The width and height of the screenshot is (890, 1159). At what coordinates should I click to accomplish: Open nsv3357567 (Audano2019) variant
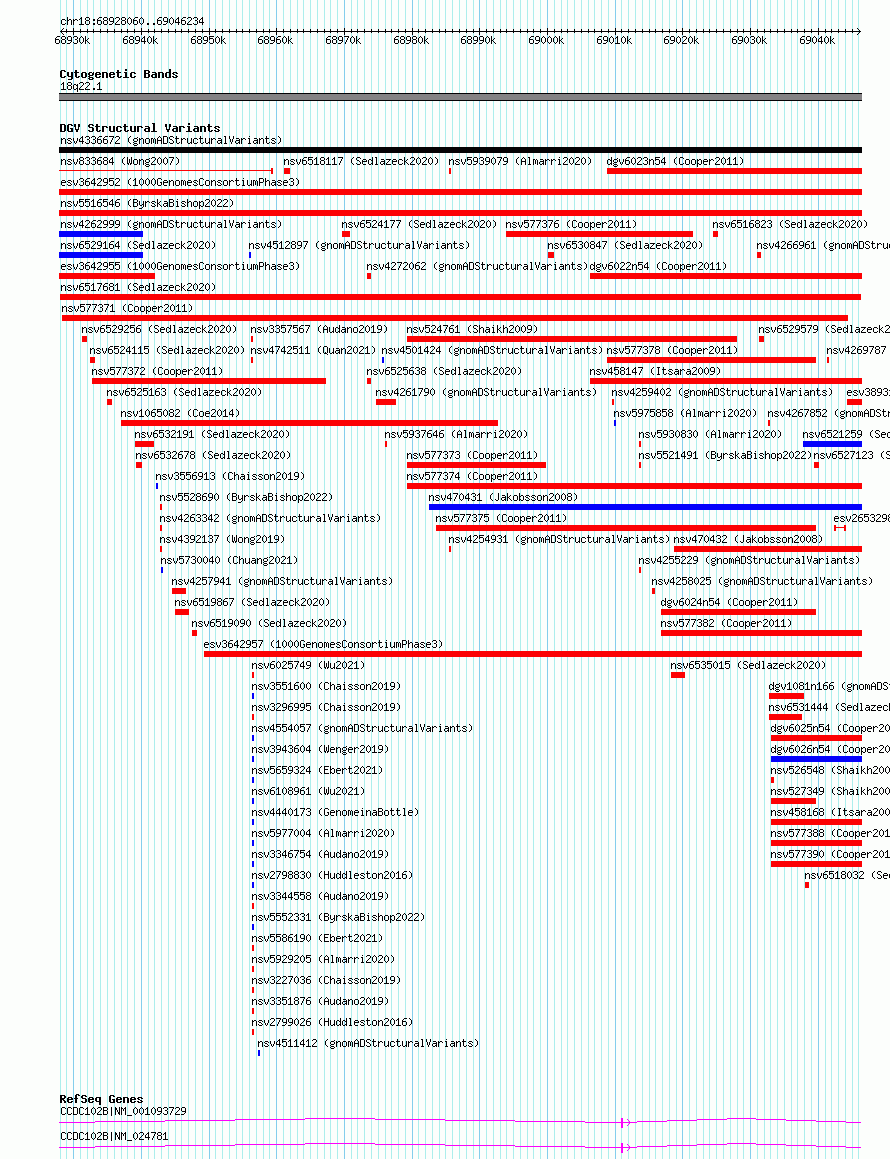pyautogui.click(x=319, y=329)
